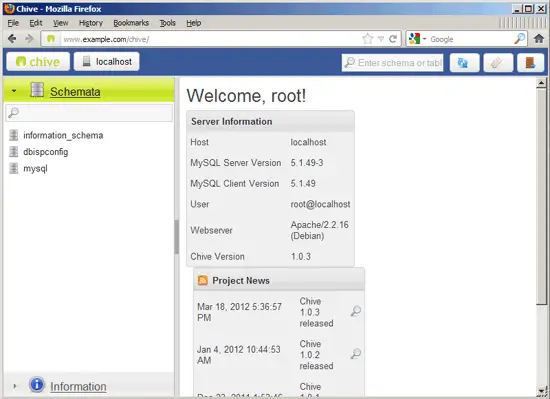Click the refresh icon in Chive header

coord(464,63)
